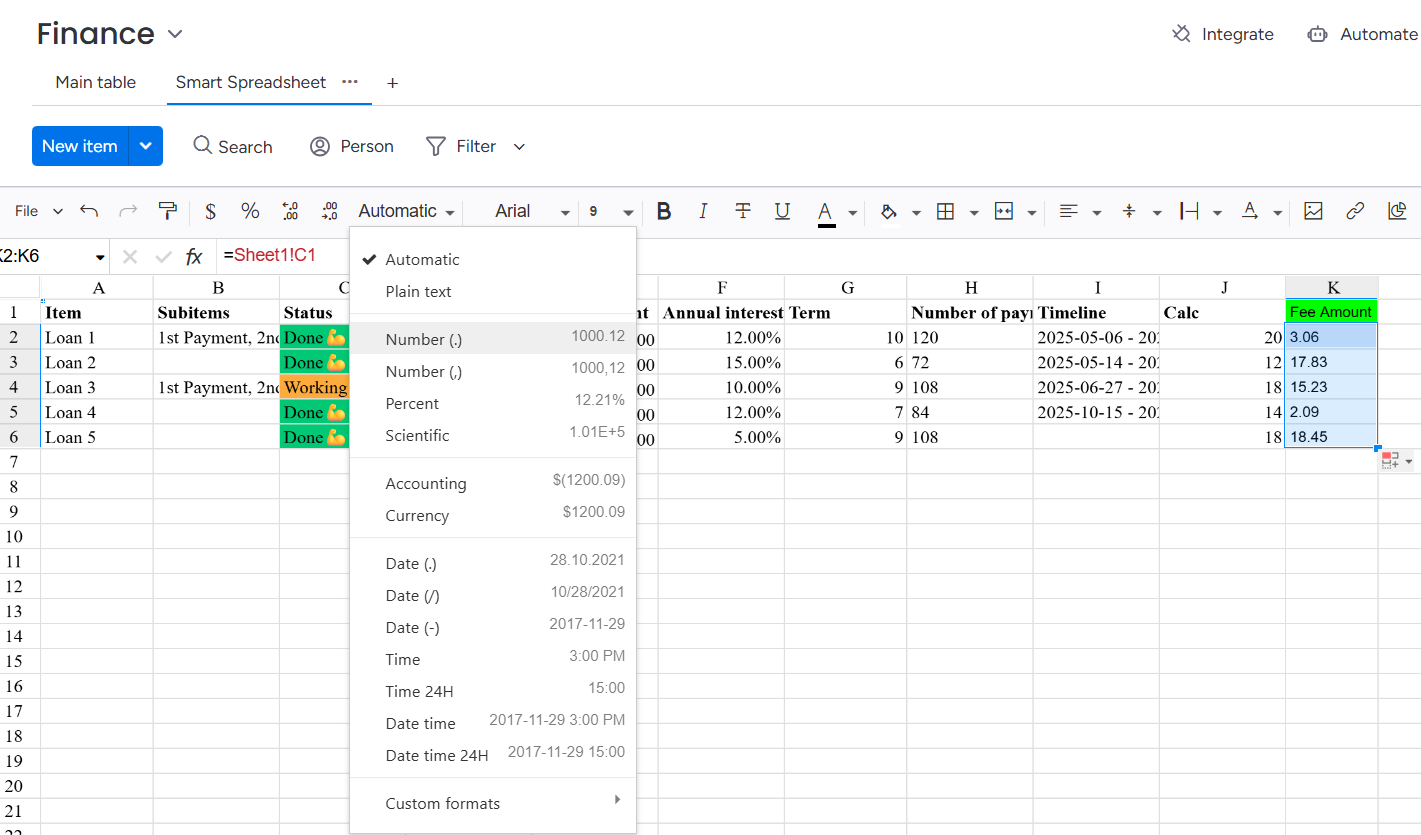Viewport: 1421px width, 835px height.
Task: Select the paint format roller icon
Action: click(x=168, y=211)
